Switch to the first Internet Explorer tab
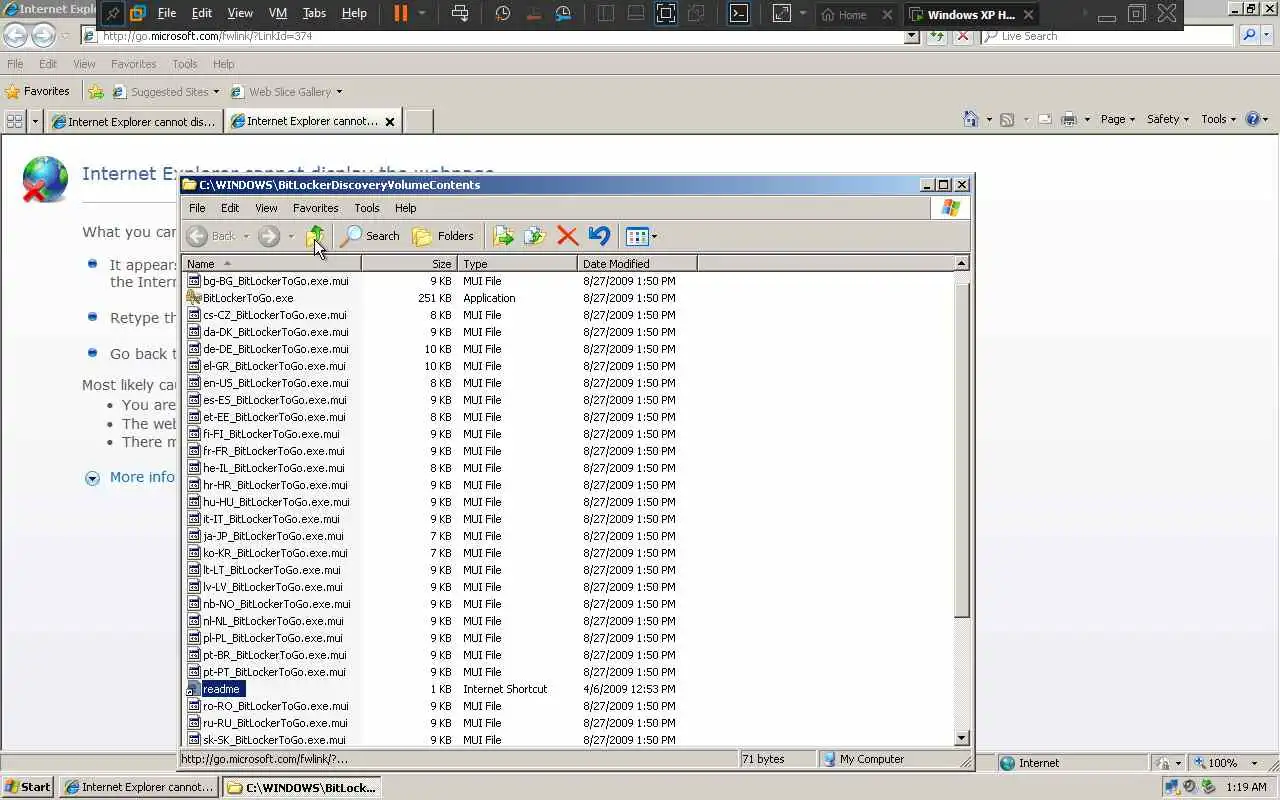The image size is (1280, 800). coord(134,122)
